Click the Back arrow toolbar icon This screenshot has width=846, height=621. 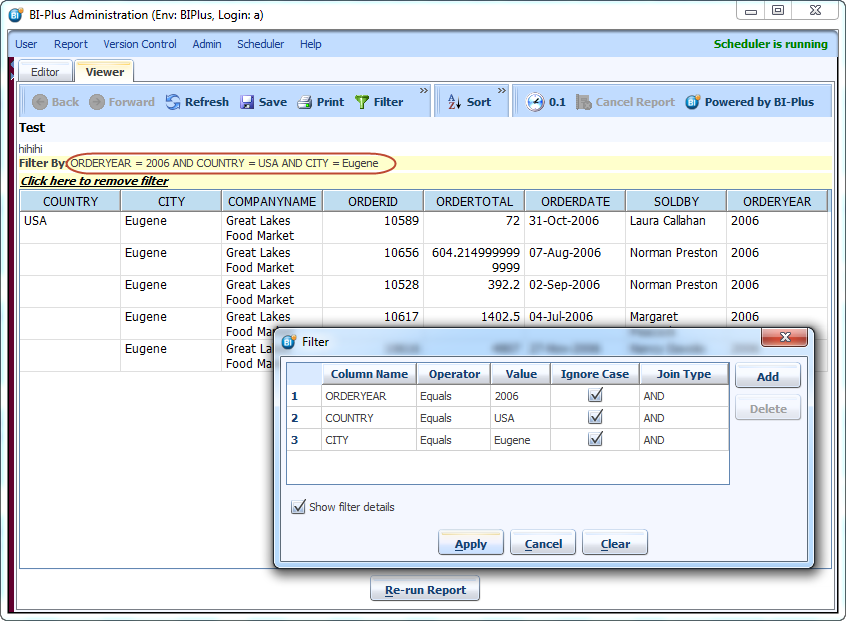click(40, 102)
